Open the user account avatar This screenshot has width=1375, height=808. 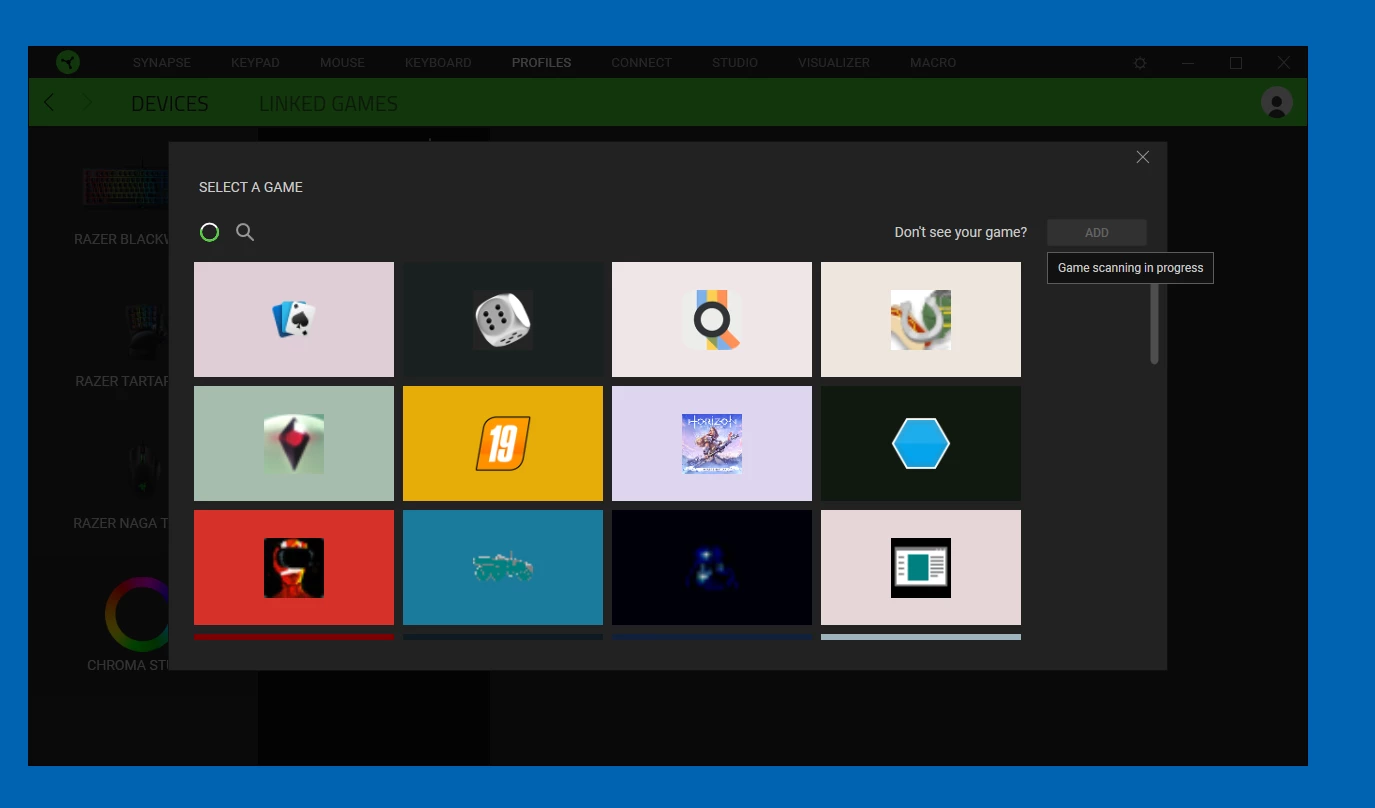point(1276,102)
